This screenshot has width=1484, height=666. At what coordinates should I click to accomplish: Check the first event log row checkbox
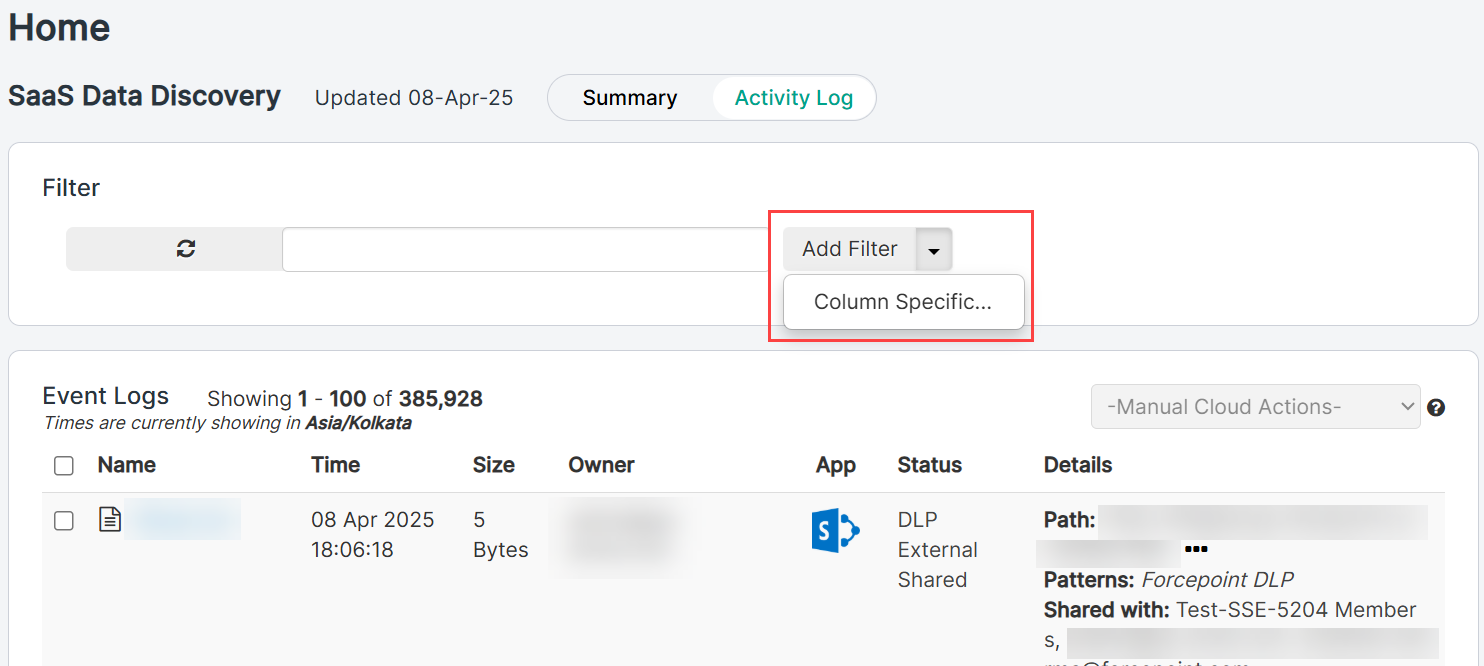click(64, 521)
